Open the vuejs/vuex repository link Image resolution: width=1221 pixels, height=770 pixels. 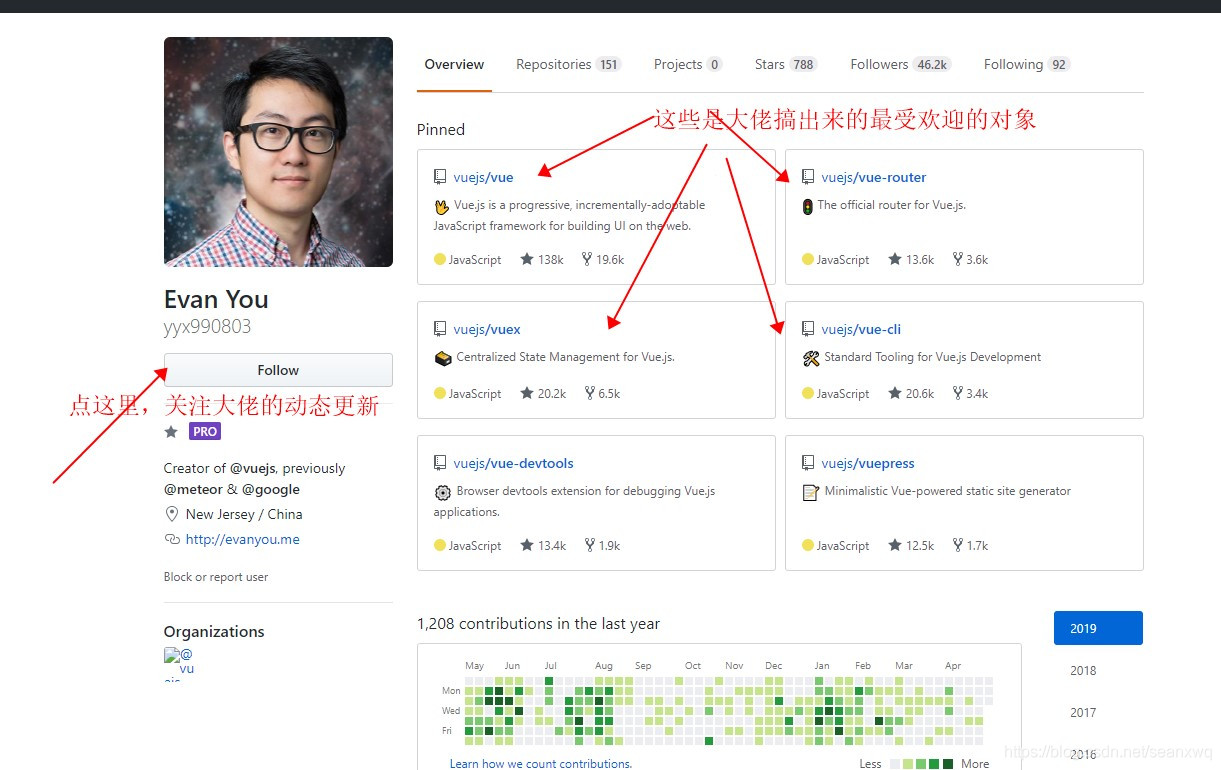(487, 329)
